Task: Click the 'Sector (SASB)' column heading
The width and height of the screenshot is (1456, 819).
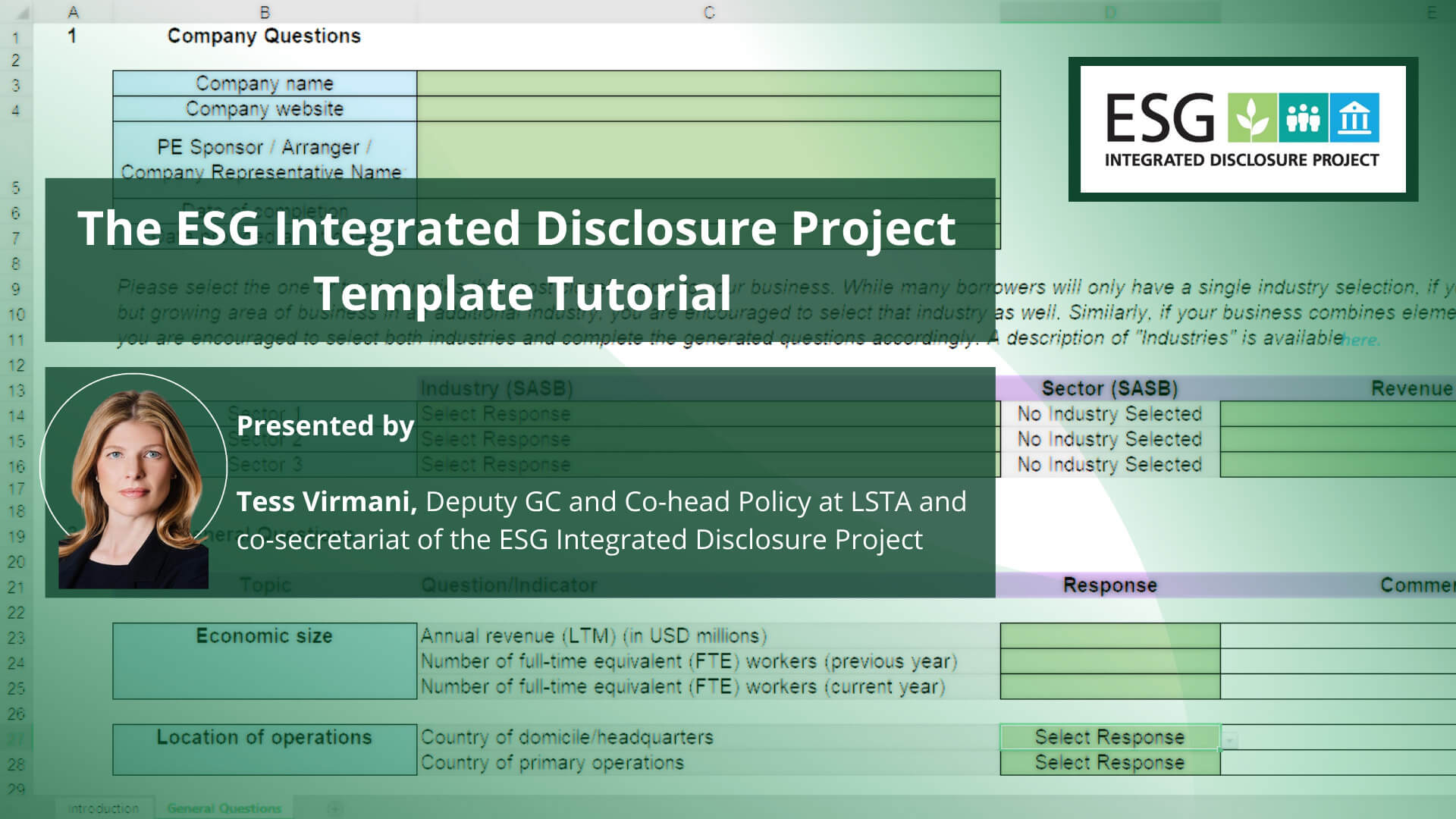Action: point(1109,388)
